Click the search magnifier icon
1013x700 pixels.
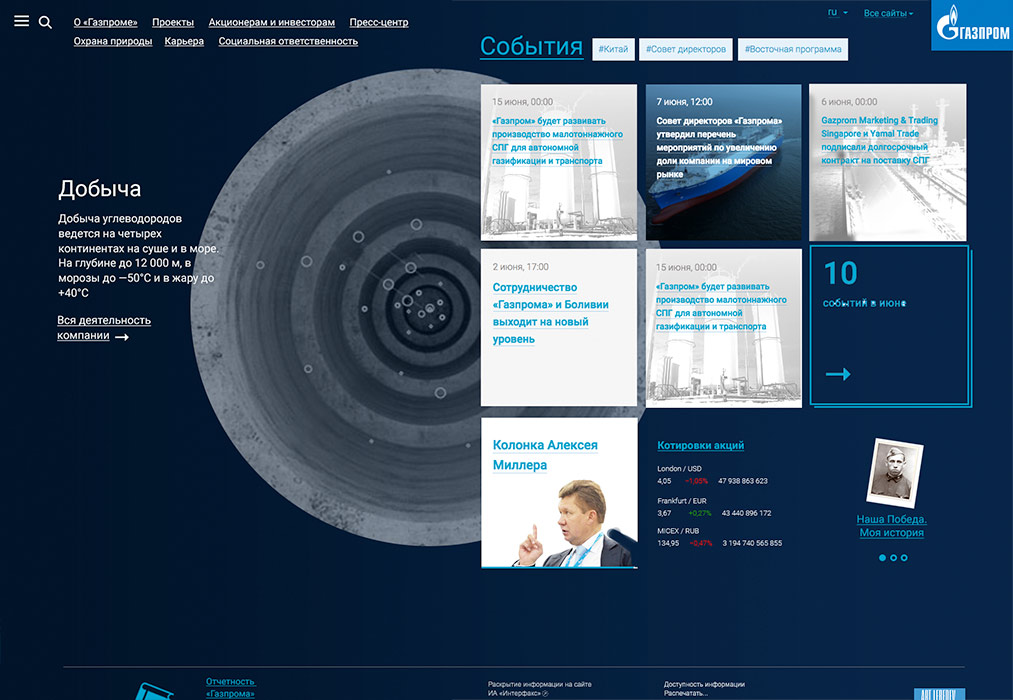(45, 22)
